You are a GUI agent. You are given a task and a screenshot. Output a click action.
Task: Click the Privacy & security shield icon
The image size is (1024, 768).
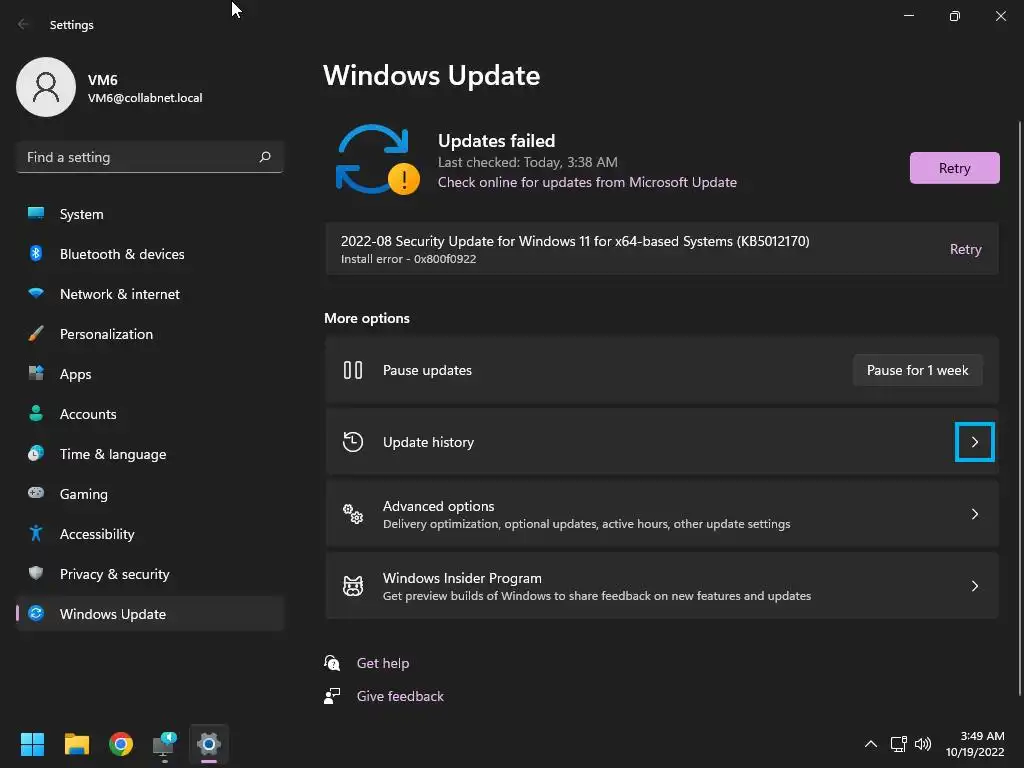point(36,573)
